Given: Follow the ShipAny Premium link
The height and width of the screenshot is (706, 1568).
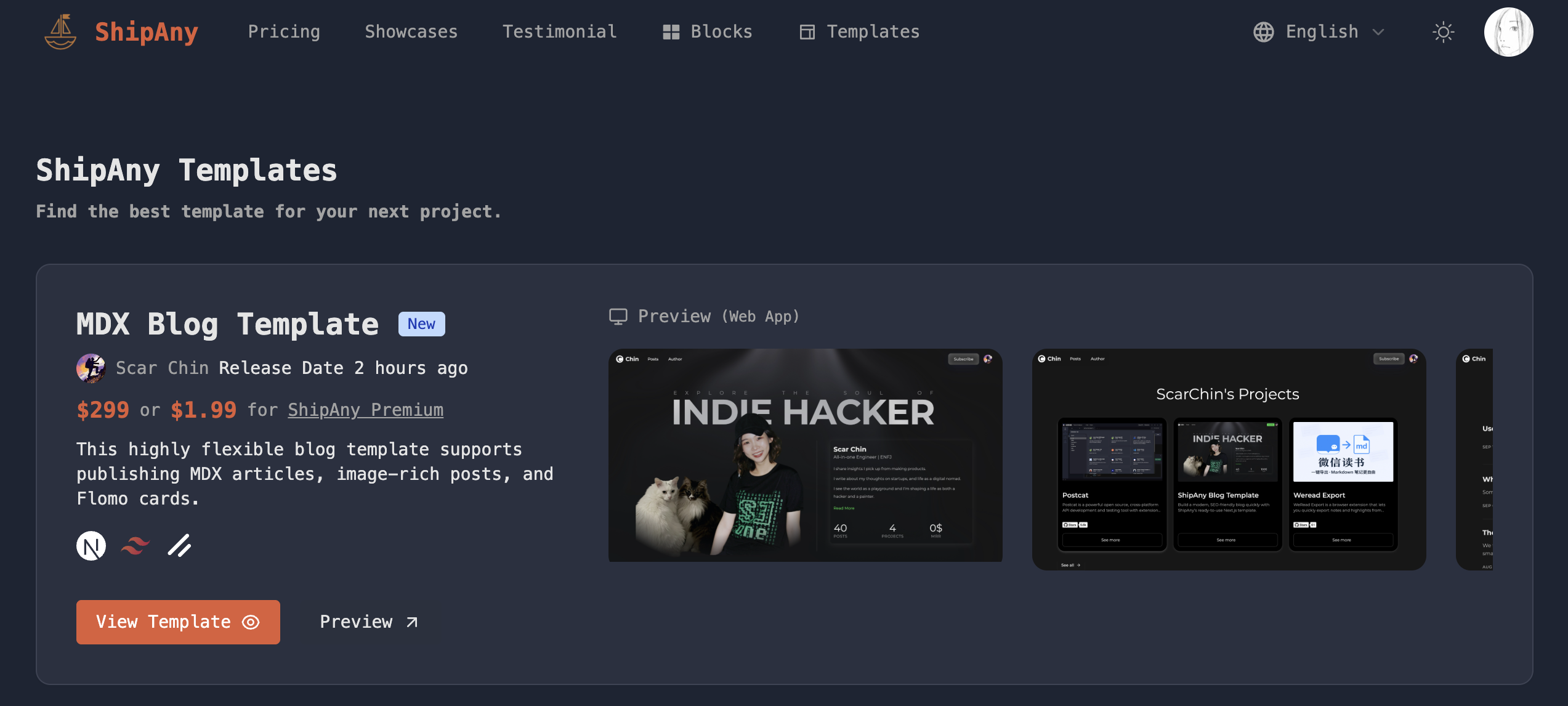Looking at the screenshot, I should 365,410.
